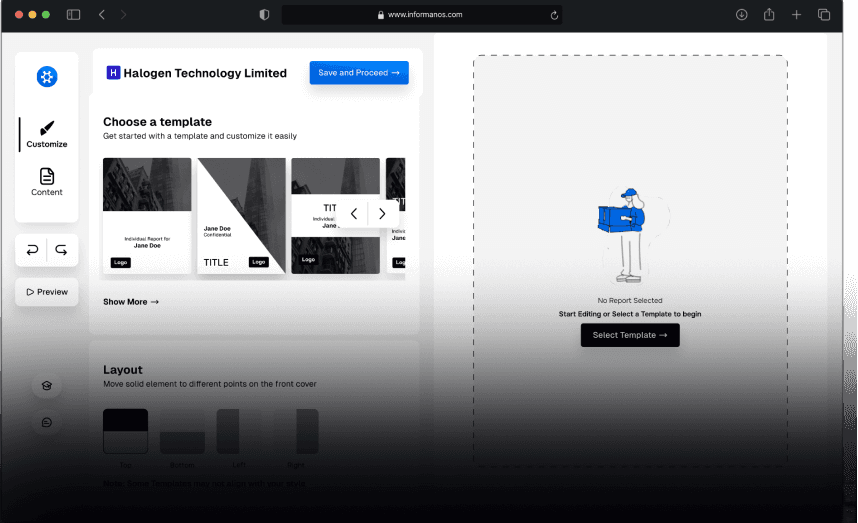Open the graduation cap tutorial icon
Image resolution: width=858 pixels, height=523 pixels.
pyautogui.click(x=47, y=386)
